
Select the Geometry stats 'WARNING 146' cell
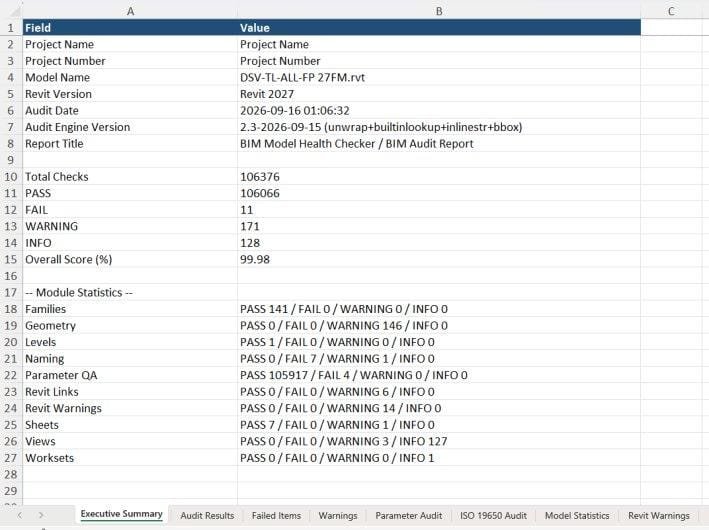[439, 326]
